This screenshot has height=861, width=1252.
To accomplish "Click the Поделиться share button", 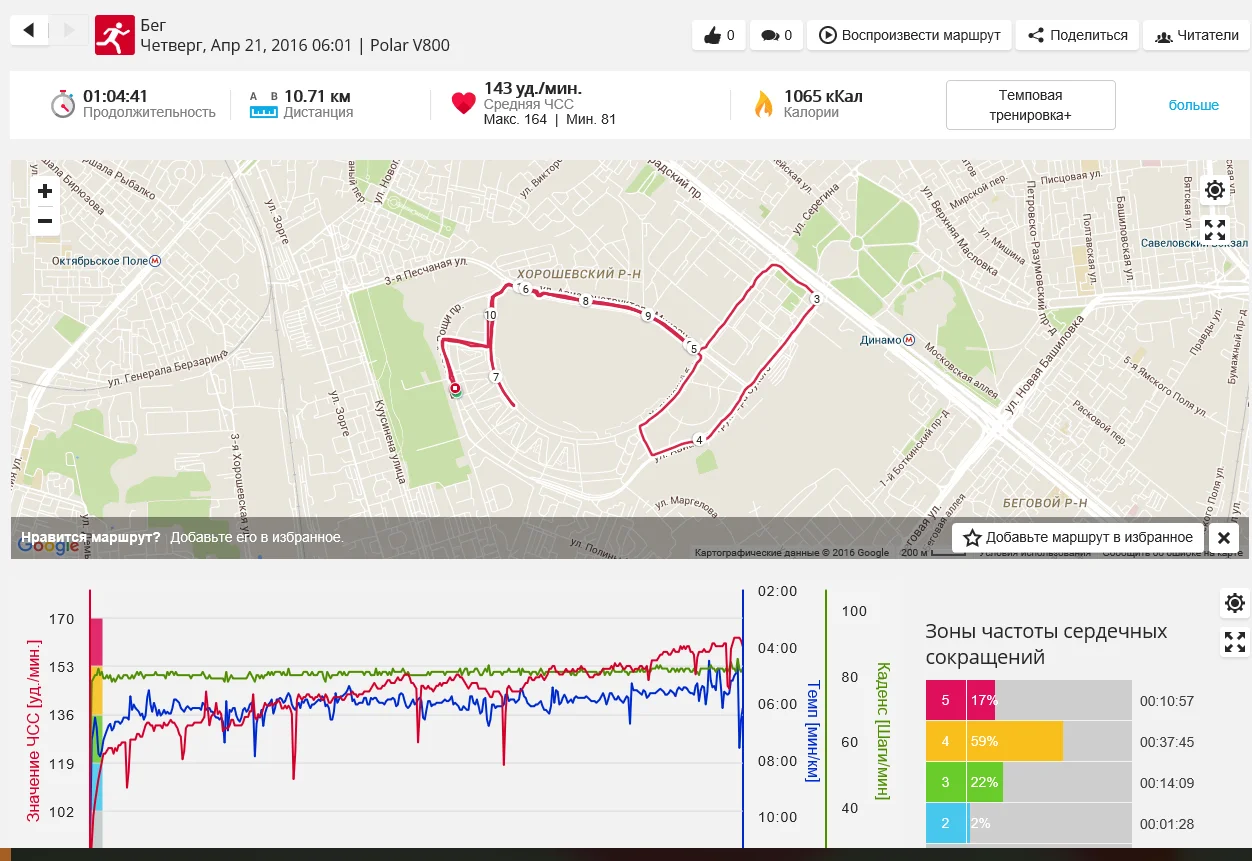I will click(x=1077, y=35).
